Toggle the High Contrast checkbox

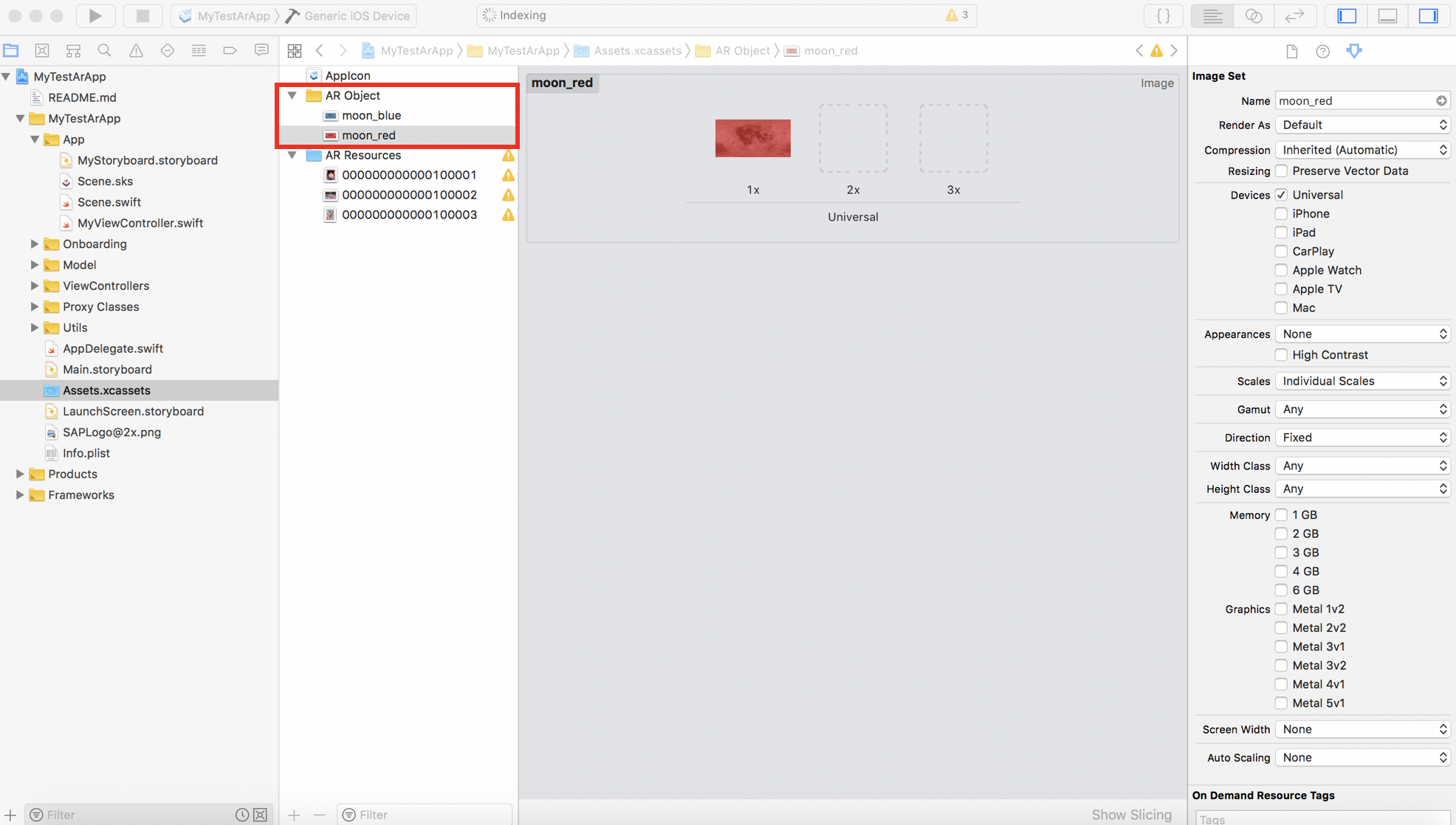pyautogui.click(x=1281, y=355)
